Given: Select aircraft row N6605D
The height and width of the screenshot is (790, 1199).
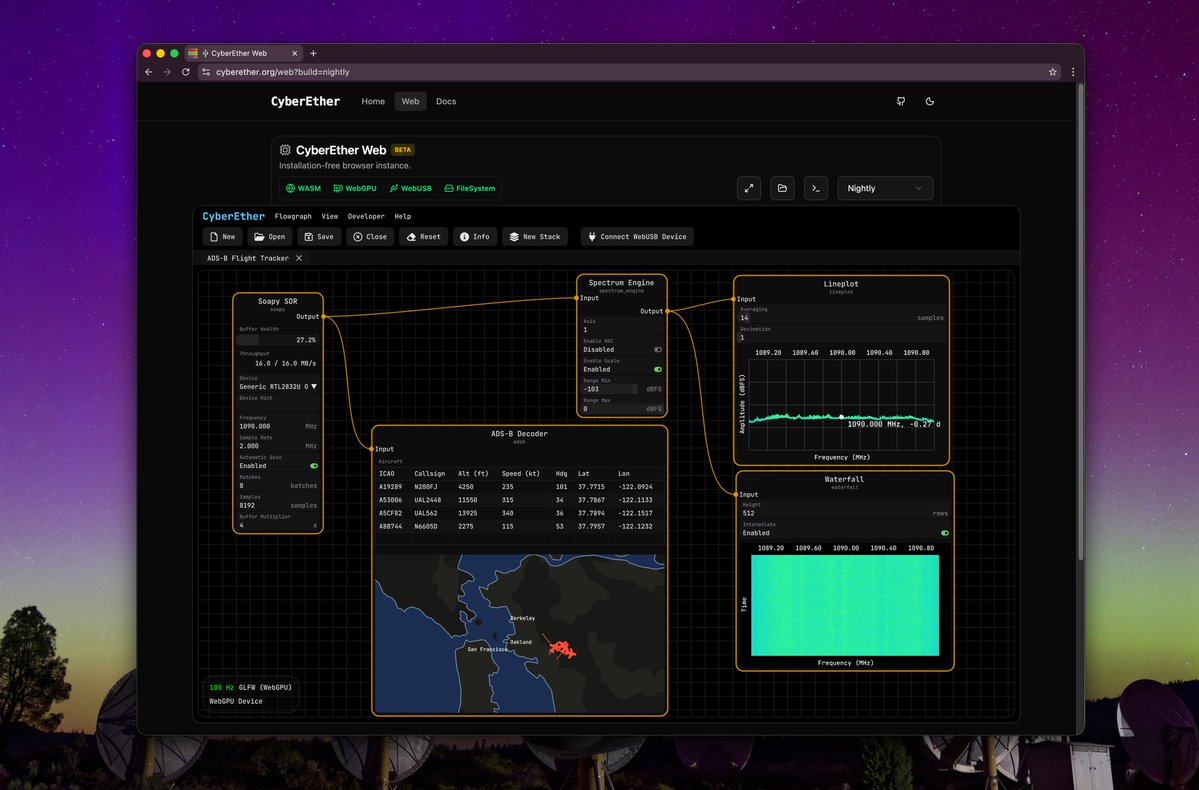Looking at the screenshot, I should pos(519,526).
